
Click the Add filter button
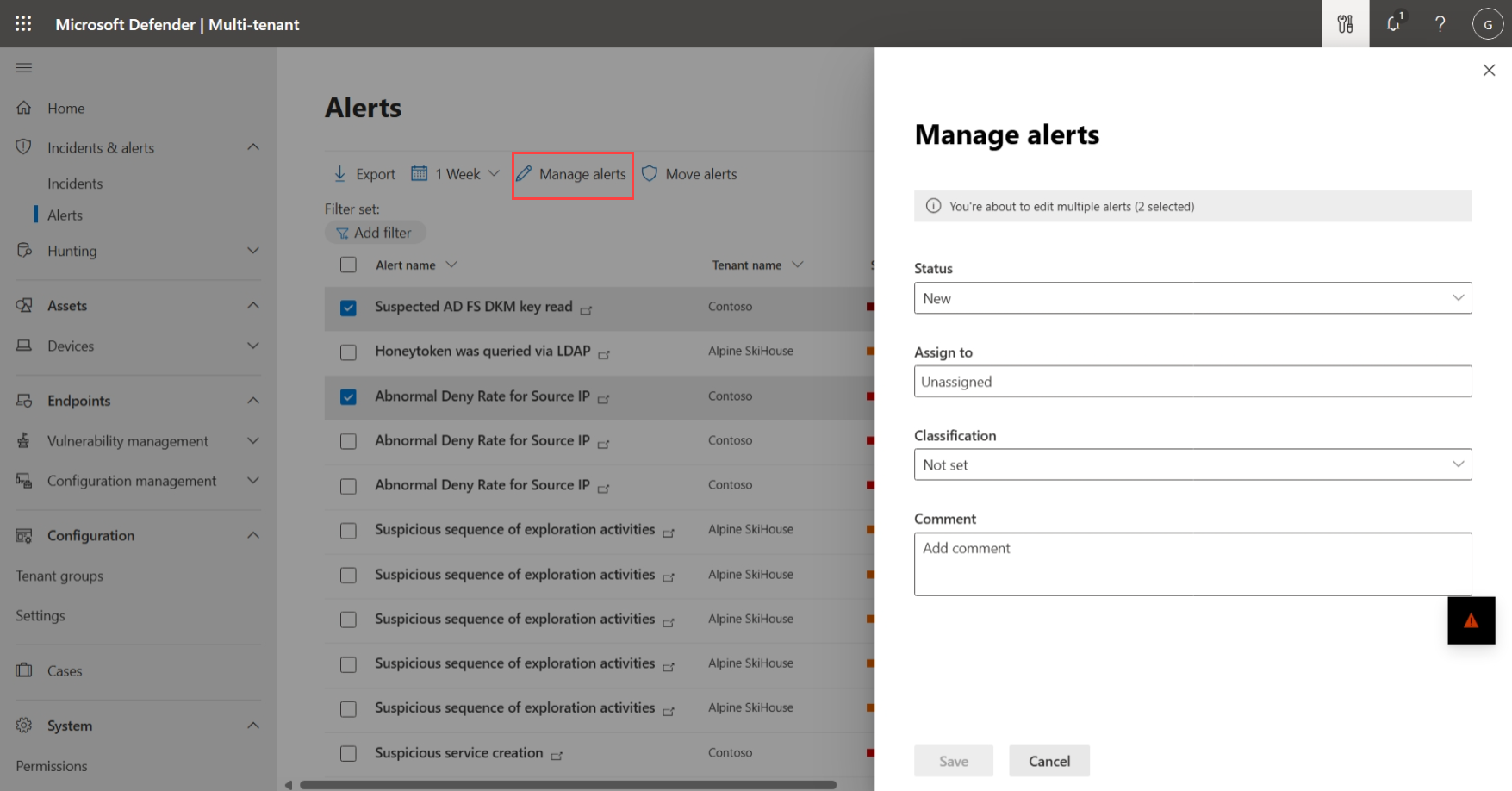pos(375,233)
